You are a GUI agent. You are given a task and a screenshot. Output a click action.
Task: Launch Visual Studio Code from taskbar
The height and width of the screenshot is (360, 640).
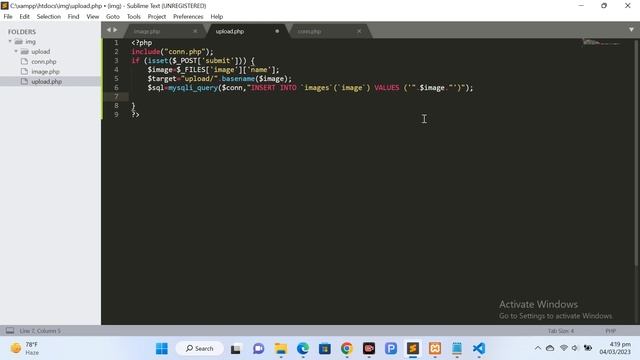click(x=479, y=349)
